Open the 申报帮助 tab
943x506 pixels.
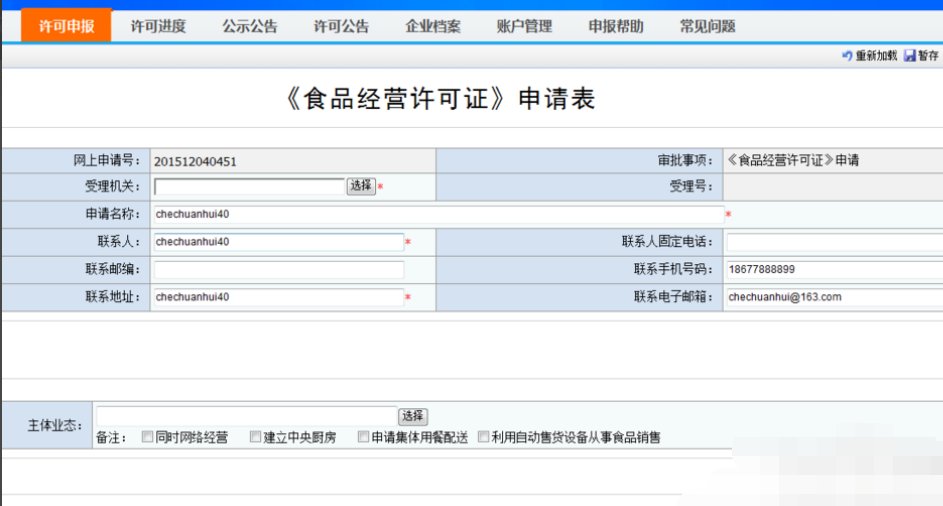pyautogui.click(x=615, y=26)
